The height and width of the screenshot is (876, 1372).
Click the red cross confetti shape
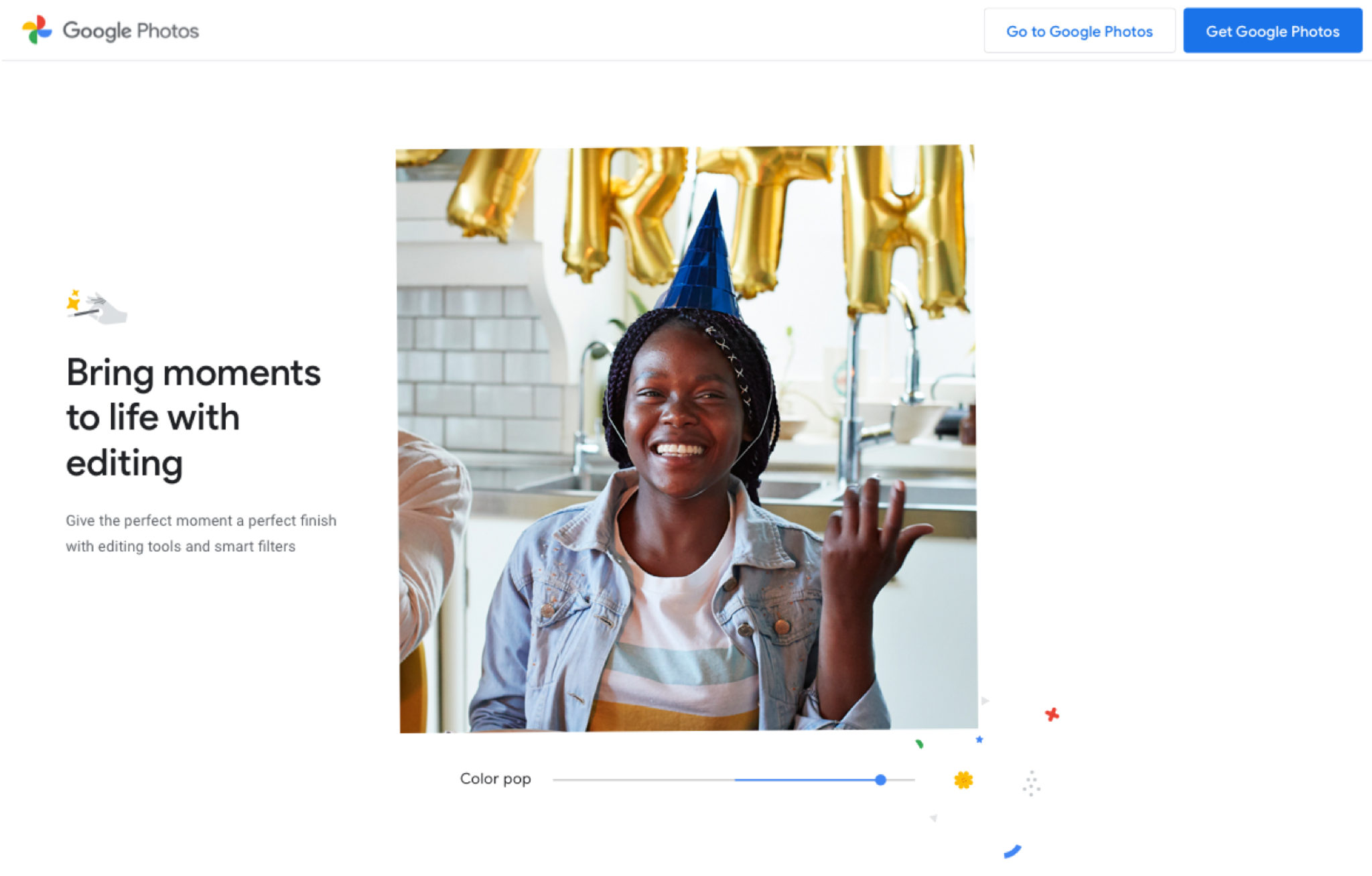1052,714
